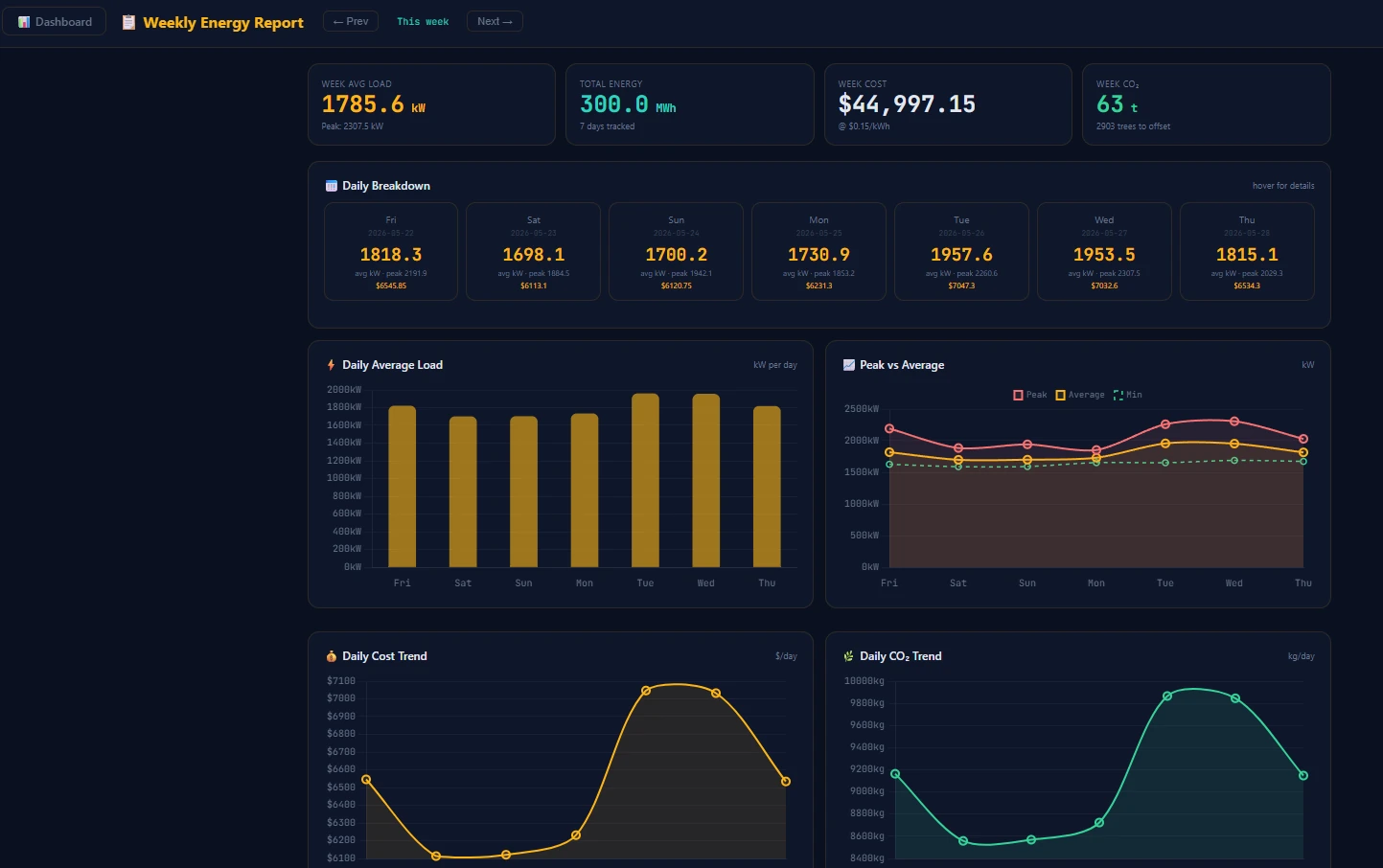Click the chart icon inside Dashboard button
Screen dimensions: 1383x868
24,22
